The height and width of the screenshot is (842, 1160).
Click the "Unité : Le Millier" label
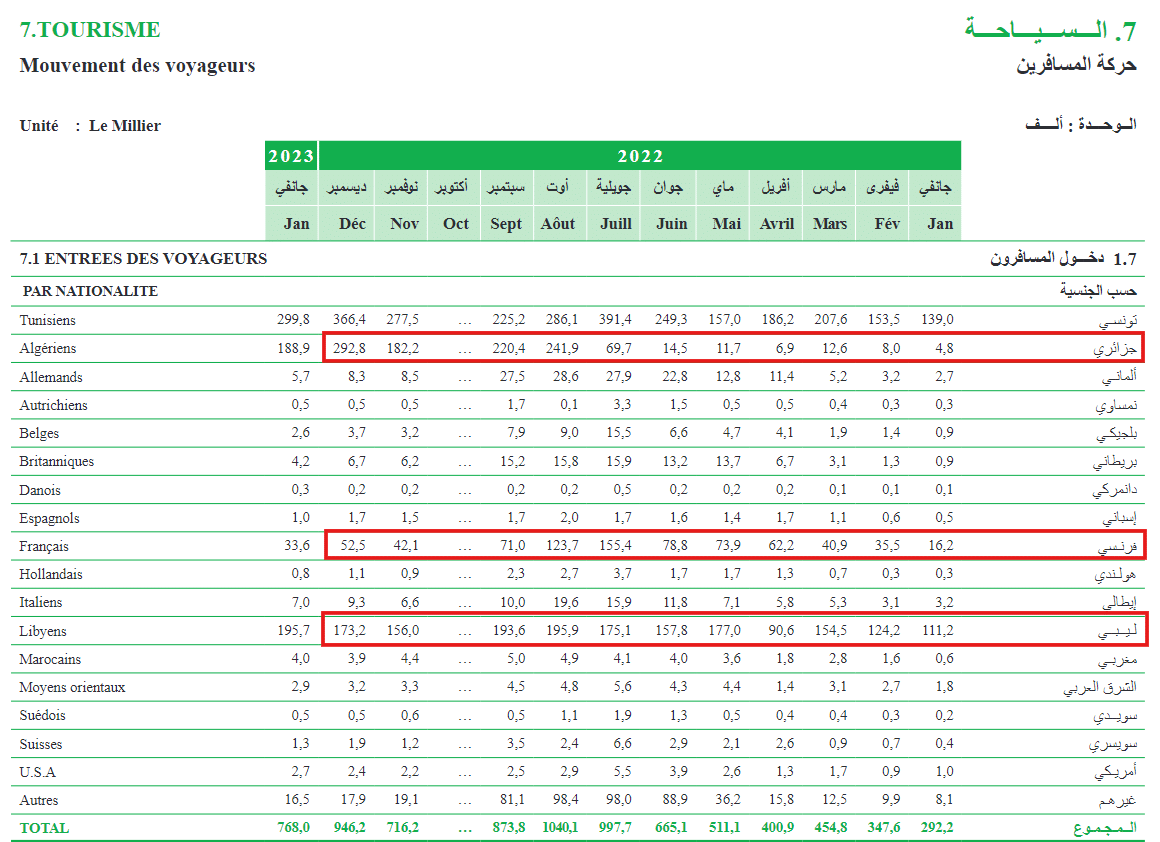[90, 126]
